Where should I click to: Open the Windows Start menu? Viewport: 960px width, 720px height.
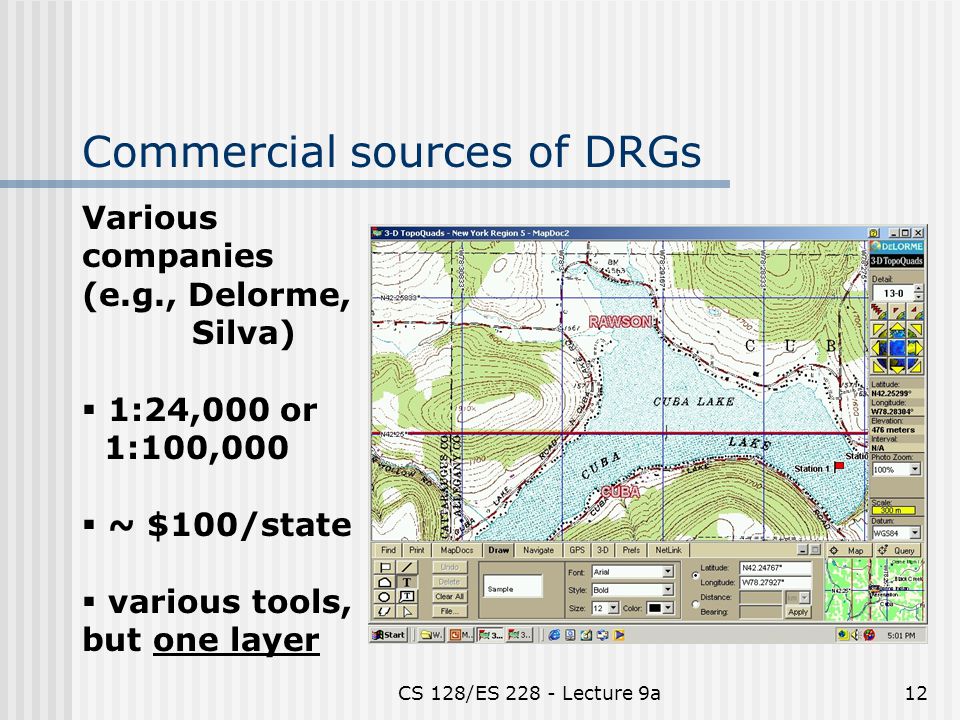(389, 635)
